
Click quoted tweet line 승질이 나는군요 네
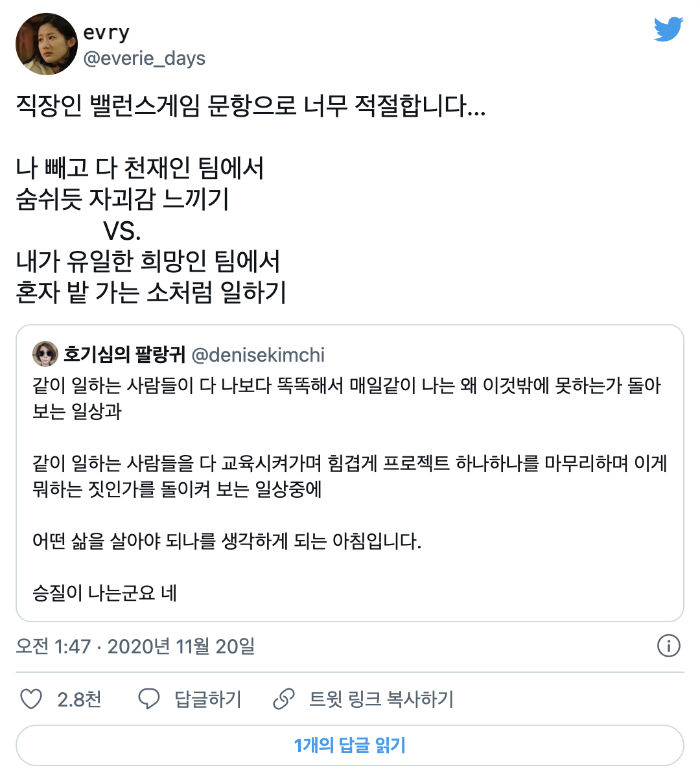(104, 593)
